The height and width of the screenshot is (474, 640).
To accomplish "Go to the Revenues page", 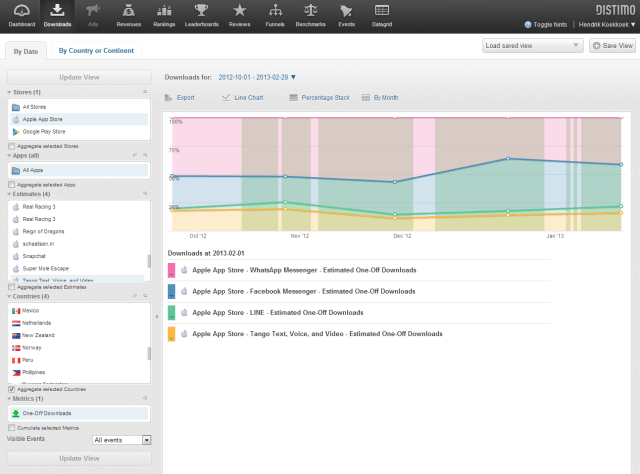I will (x=128, y=13).
